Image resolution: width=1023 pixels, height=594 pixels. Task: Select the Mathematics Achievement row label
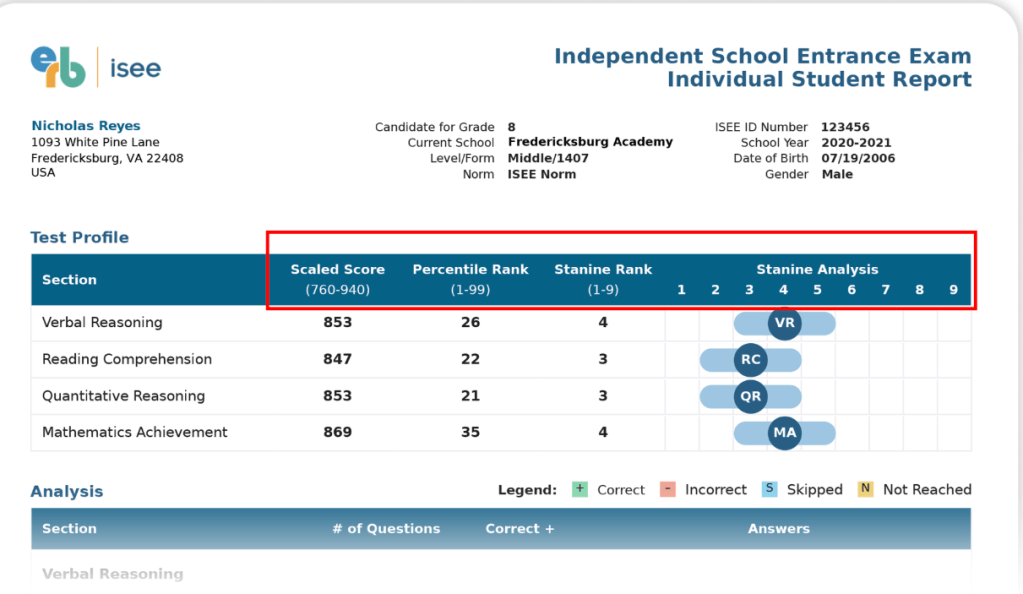135,432
